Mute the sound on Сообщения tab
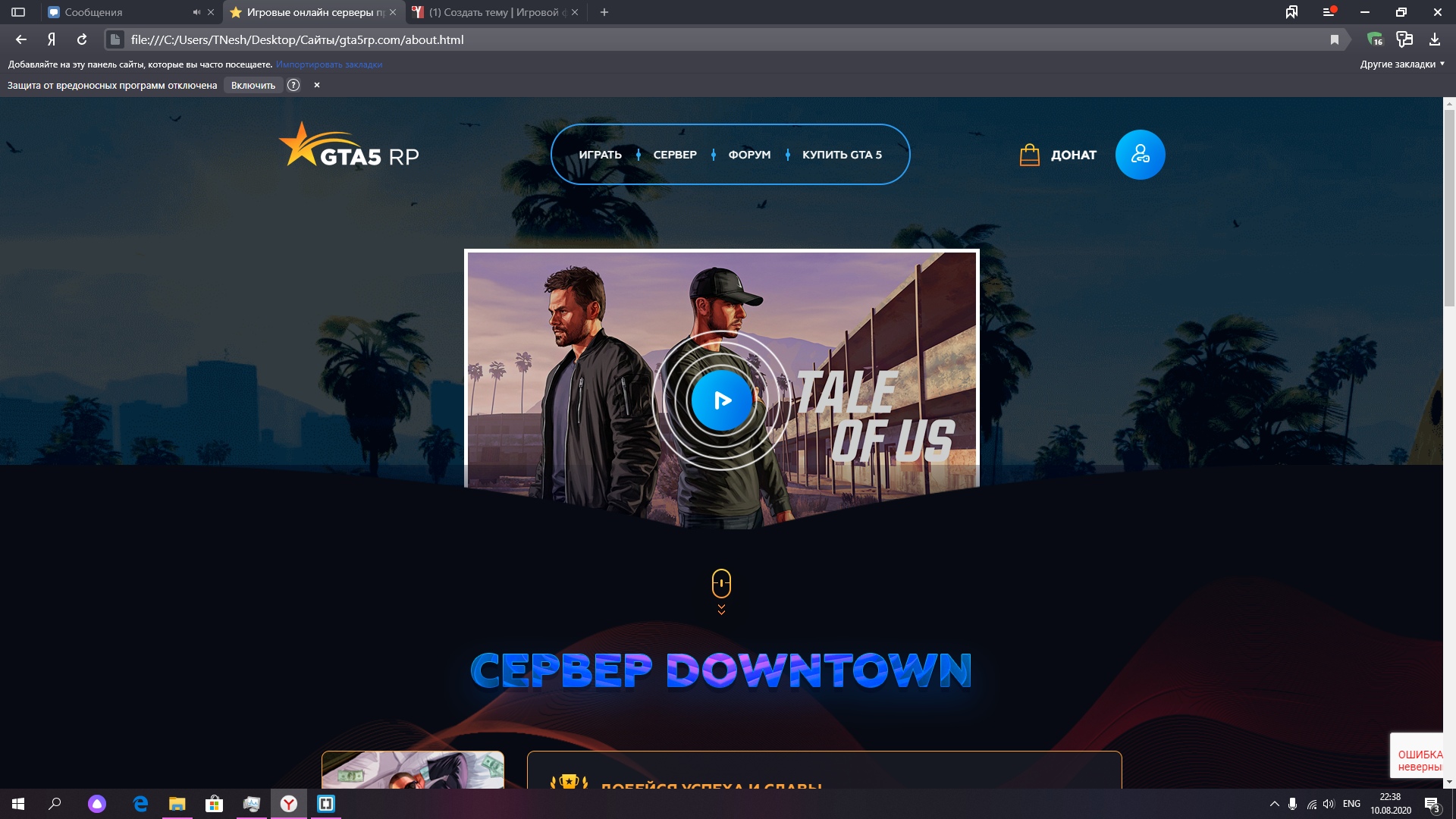The image size is (1456, 819). pyautogui.click(x=196, y=12)
